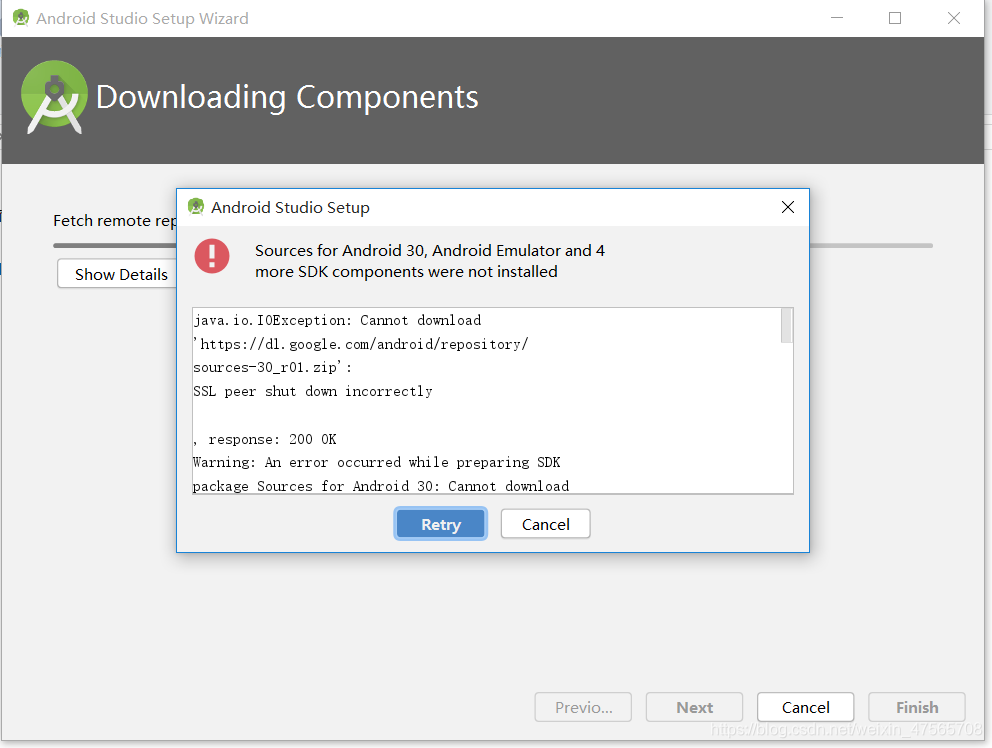Click the error log scrollbar thumb
This screenshot has width=992, height=748.
786,325
